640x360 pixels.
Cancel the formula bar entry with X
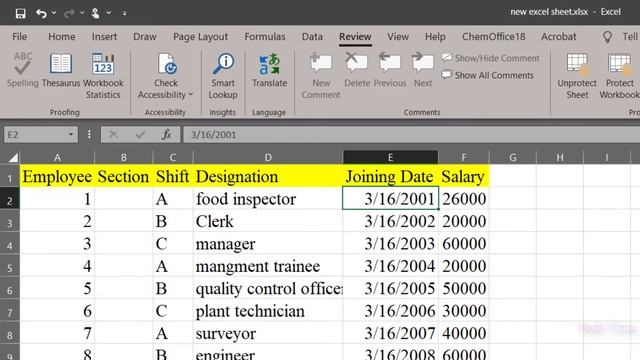point(113,134)
